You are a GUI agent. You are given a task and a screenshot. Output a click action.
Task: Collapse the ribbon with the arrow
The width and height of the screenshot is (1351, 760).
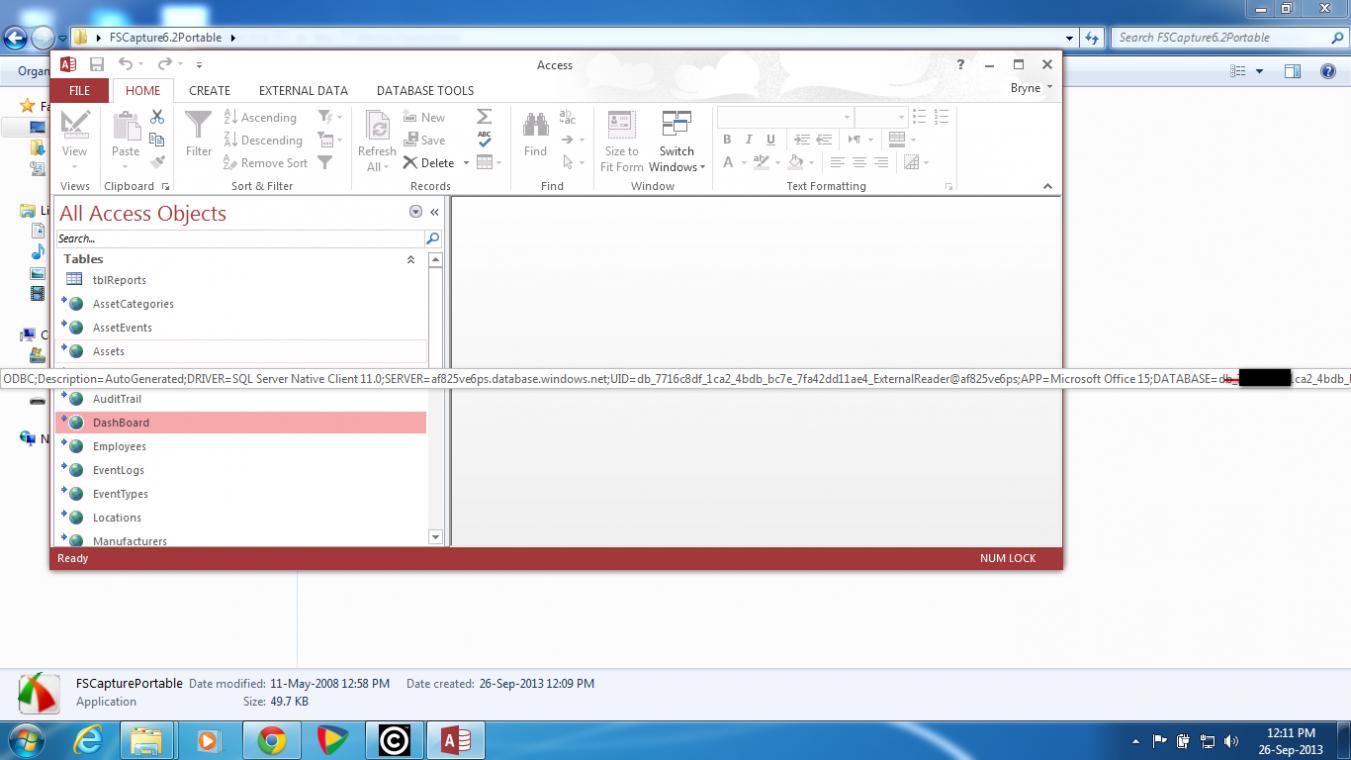pos(1047,186)
